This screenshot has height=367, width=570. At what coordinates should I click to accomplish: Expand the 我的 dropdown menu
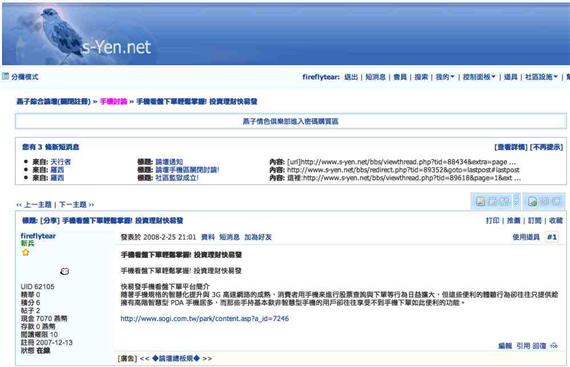445,77
